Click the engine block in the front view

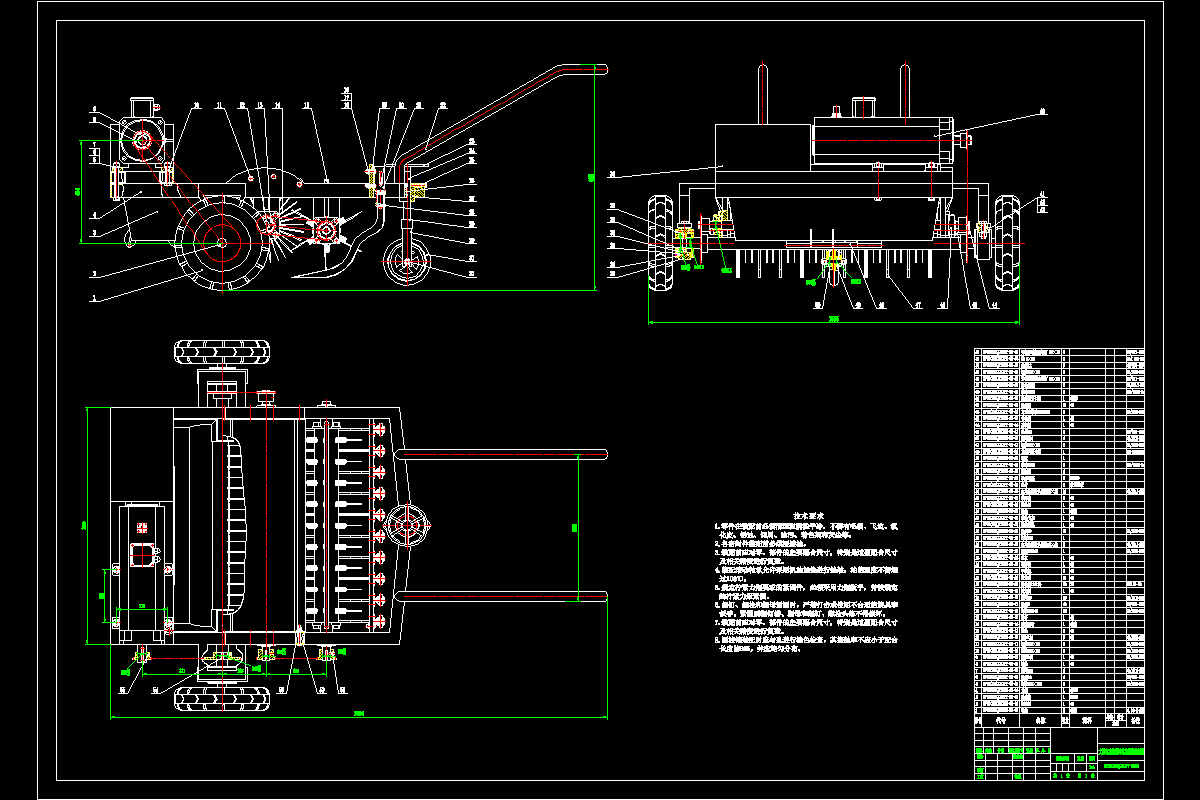pyautogui.click(x=881, y=140)
